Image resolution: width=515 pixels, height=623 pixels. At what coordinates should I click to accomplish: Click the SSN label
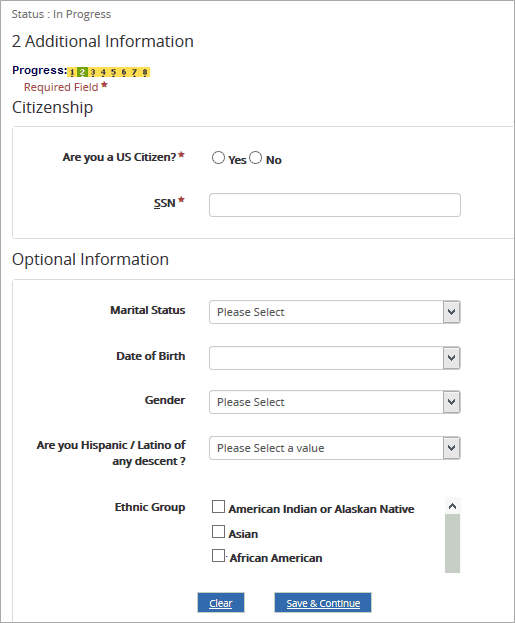coord(165,203)
